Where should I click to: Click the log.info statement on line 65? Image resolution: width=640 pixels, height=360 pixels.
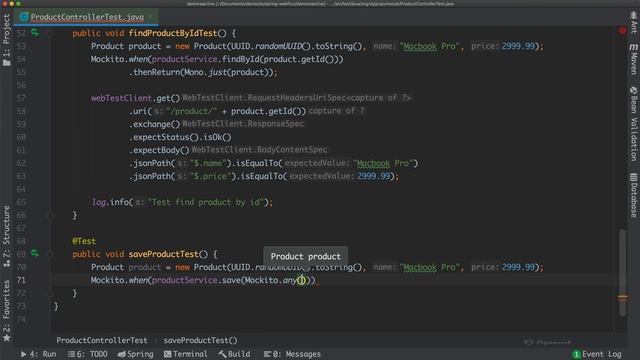tap(182, 202)
